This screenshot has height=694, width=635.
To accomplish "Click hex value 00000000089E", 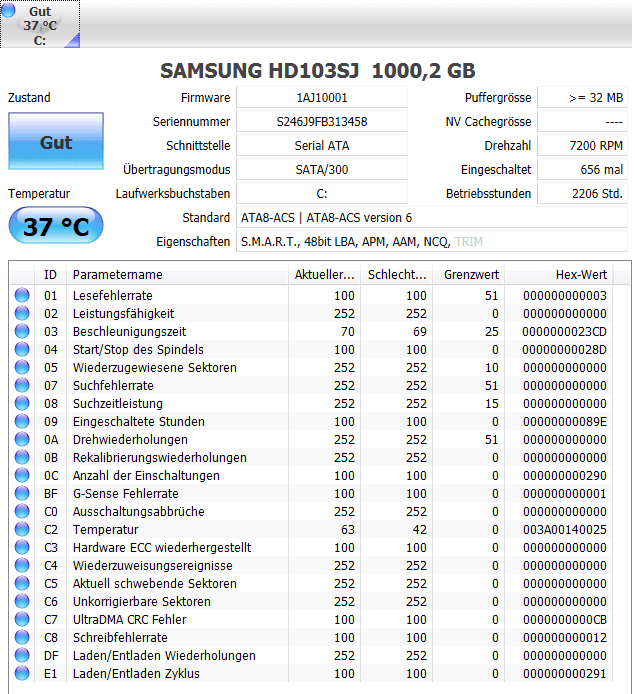I will 565,421.
